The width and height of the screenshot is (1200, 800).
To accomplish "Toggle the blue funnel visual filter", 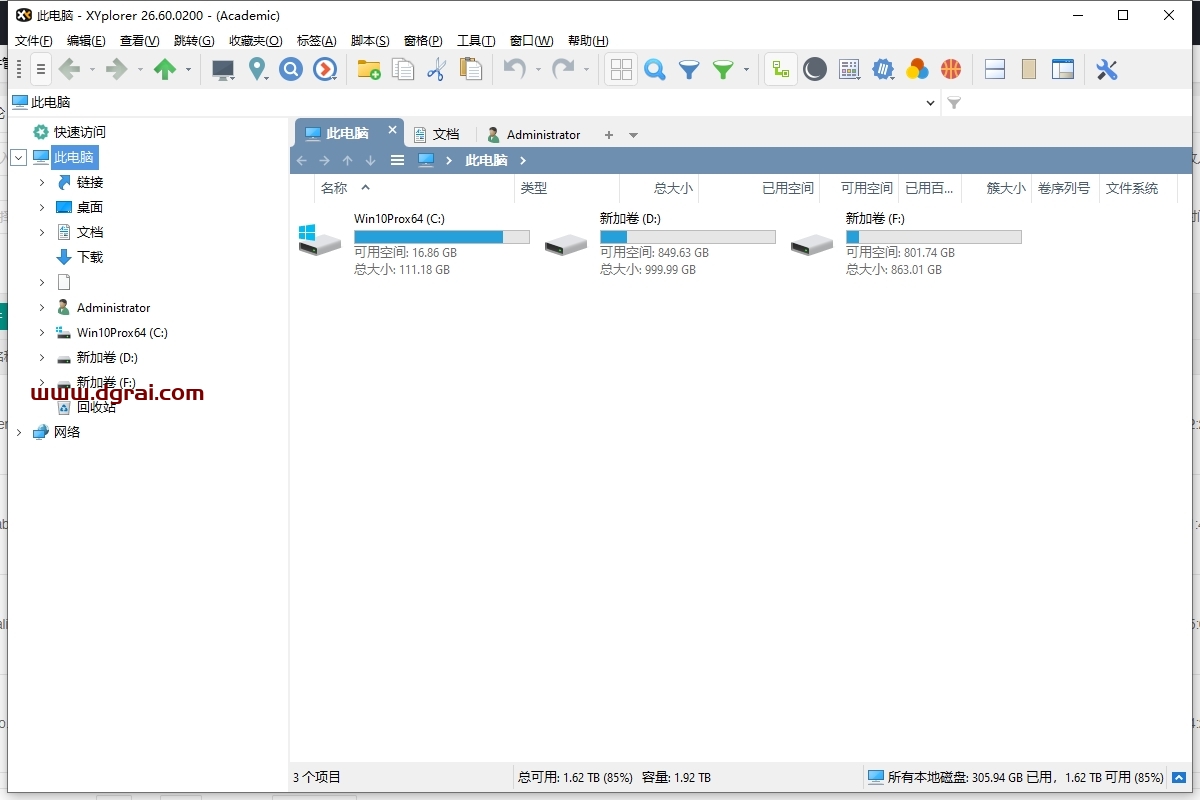I will pos(689,70).
